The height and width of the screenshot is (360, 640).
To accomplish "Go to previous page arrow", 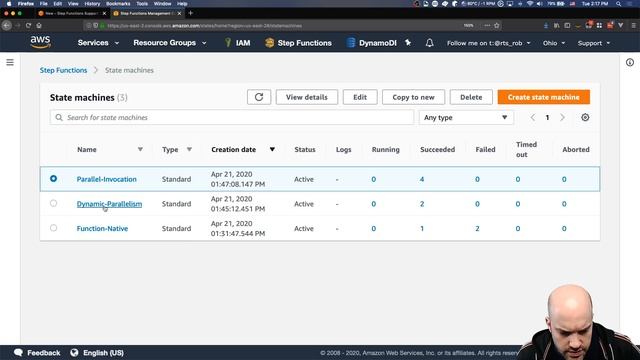I will [533, 118].
